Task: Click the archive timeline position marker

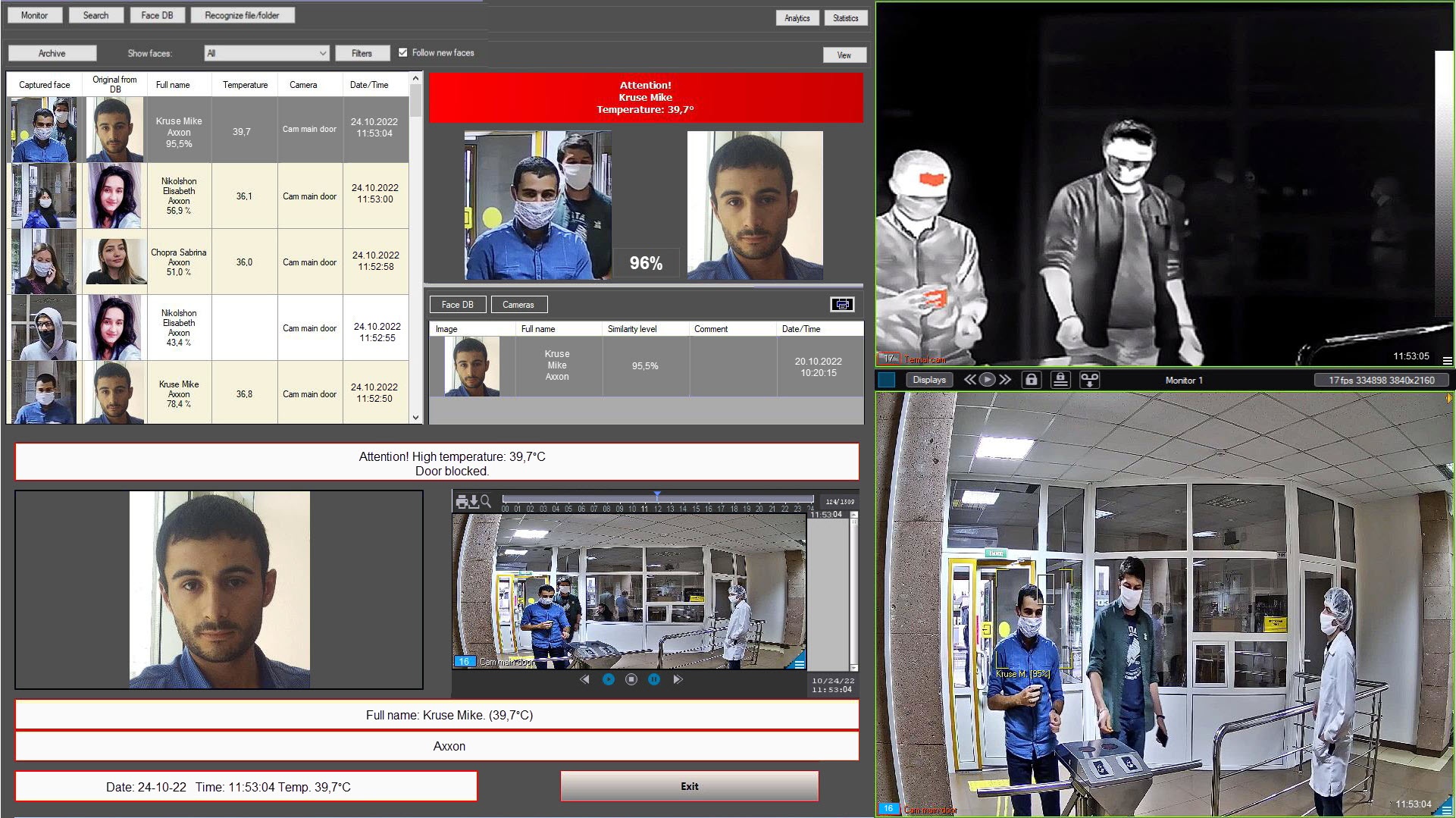Action: click(x=657, y=495)
